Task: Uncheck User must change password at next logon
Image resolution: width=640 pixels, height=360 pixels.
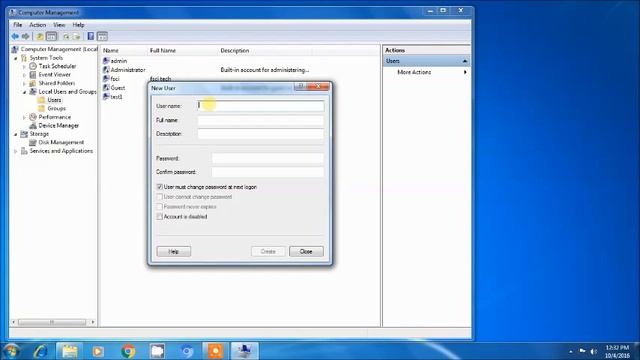Action: (x=160, y=187)
